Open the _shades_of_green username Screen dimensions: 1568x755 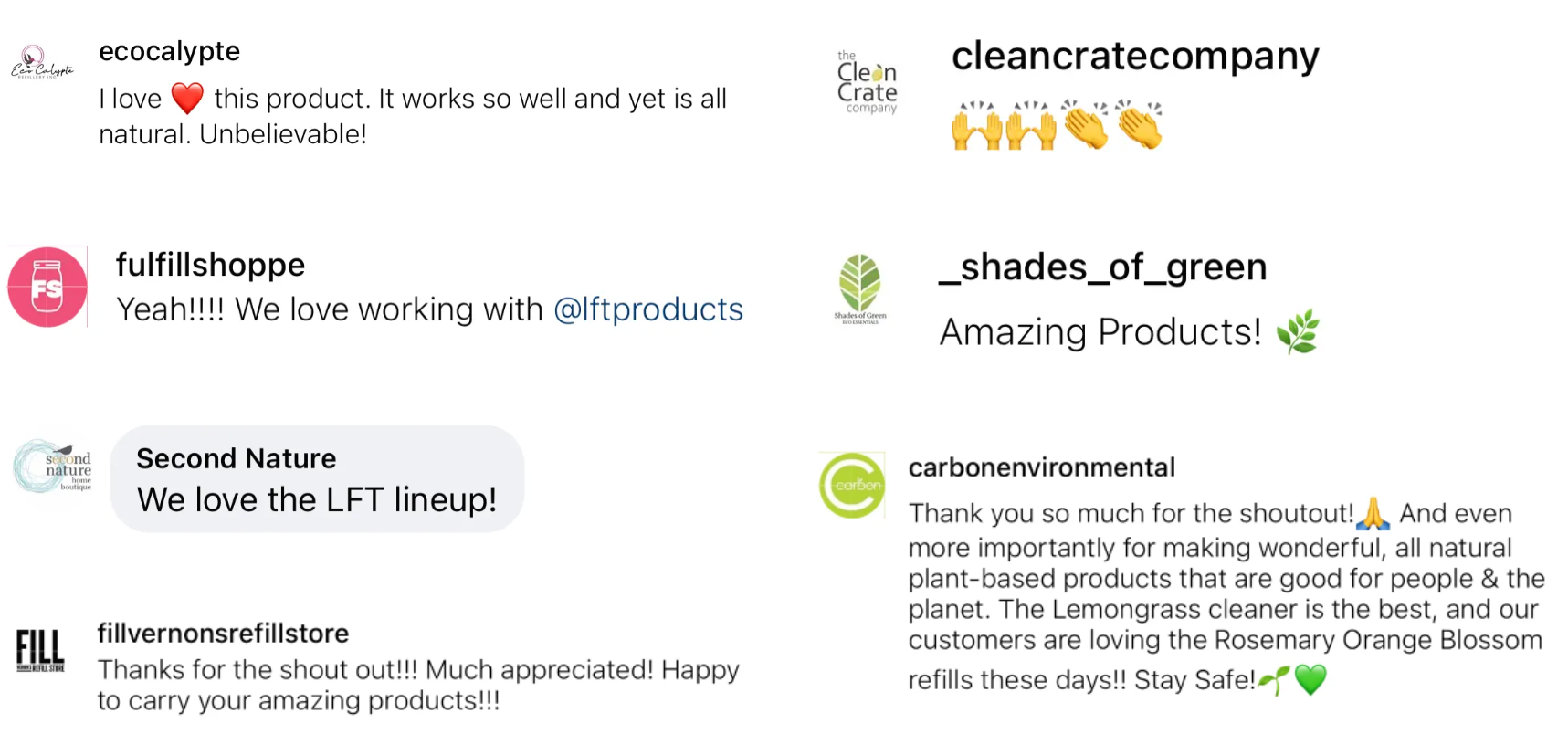(1103, 267)
